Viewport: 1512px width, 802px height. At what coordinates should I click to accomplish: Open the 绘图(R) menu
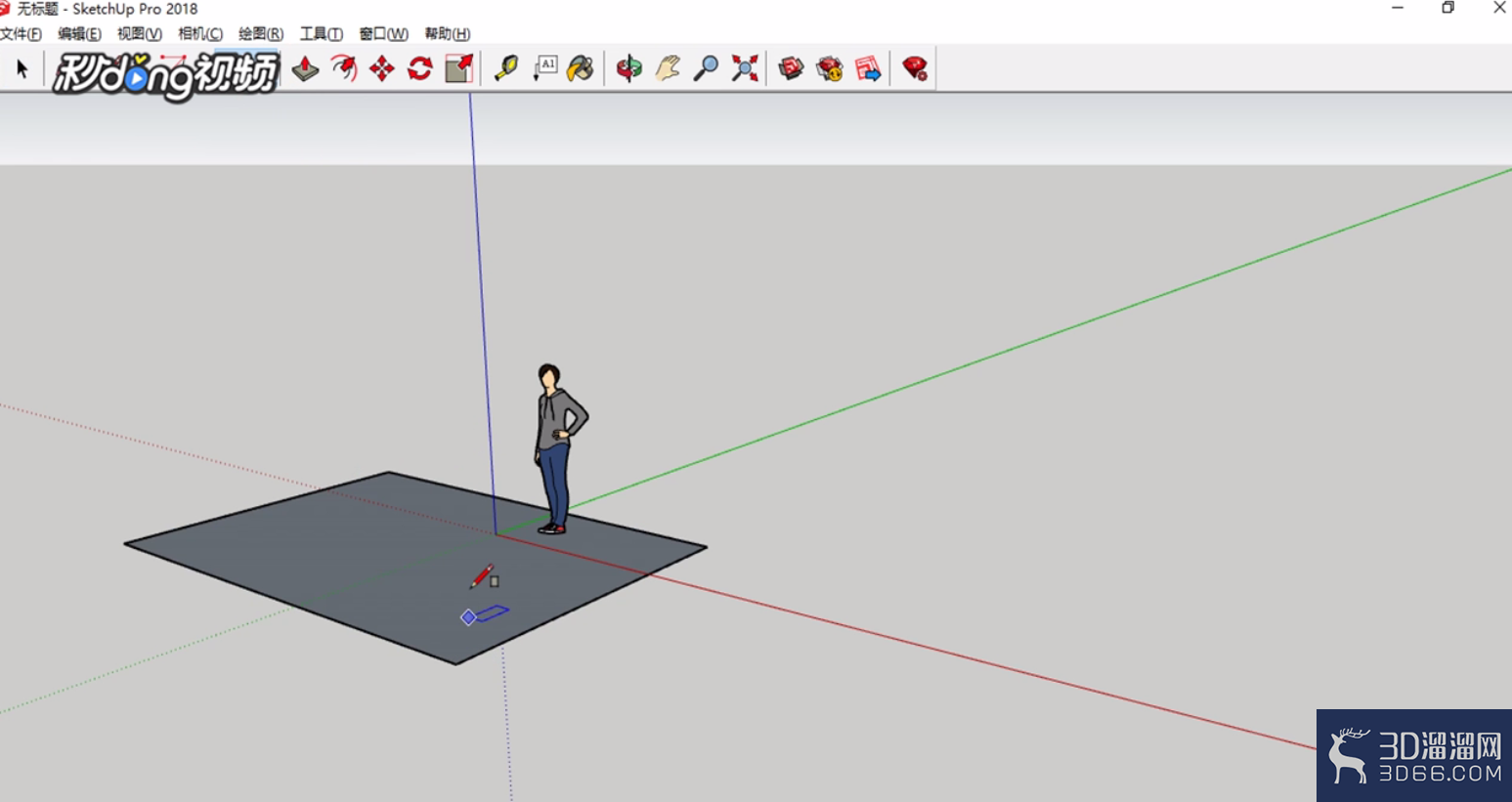261,33
